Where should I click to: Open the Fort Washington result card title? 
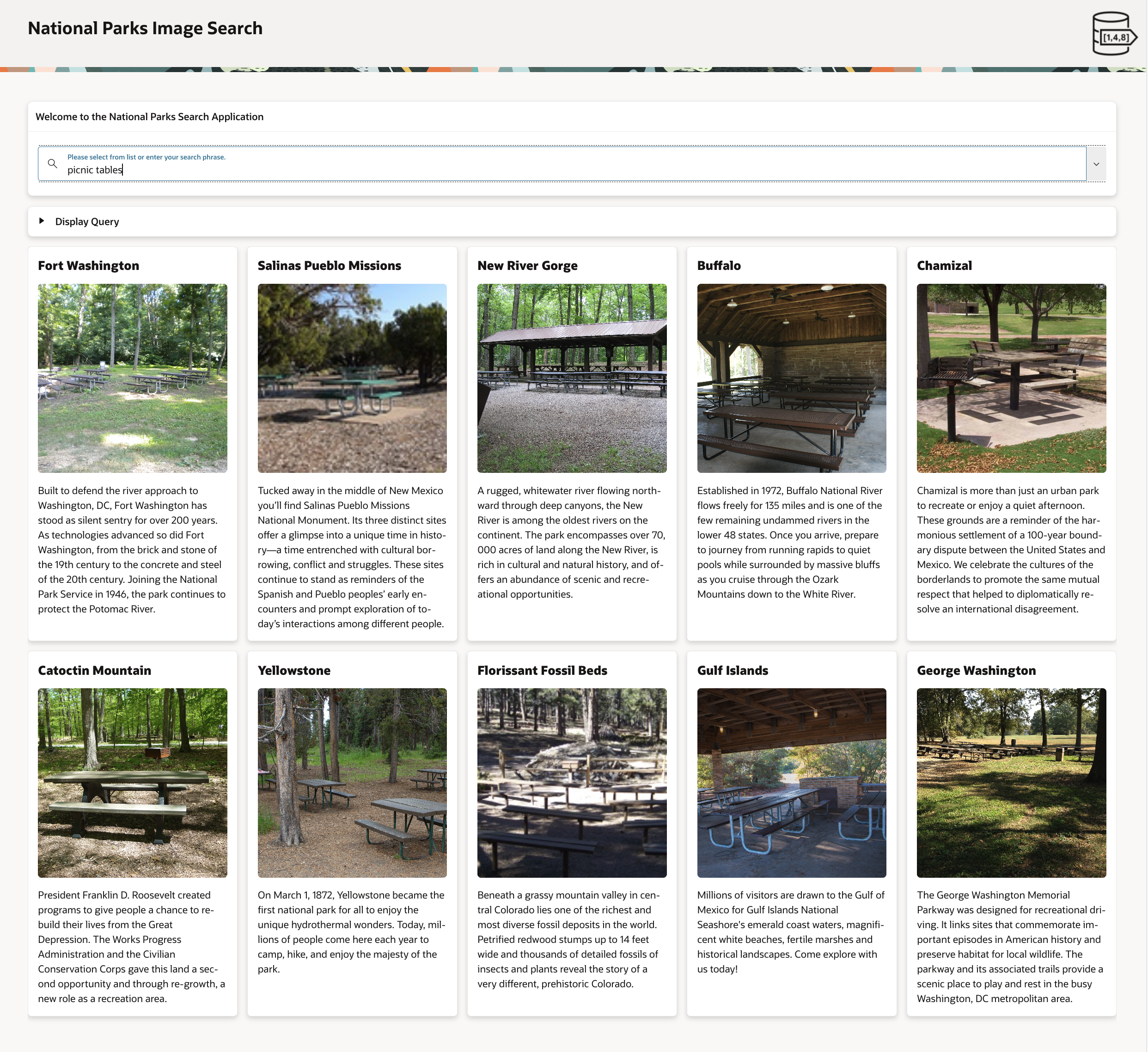(88, 265)
